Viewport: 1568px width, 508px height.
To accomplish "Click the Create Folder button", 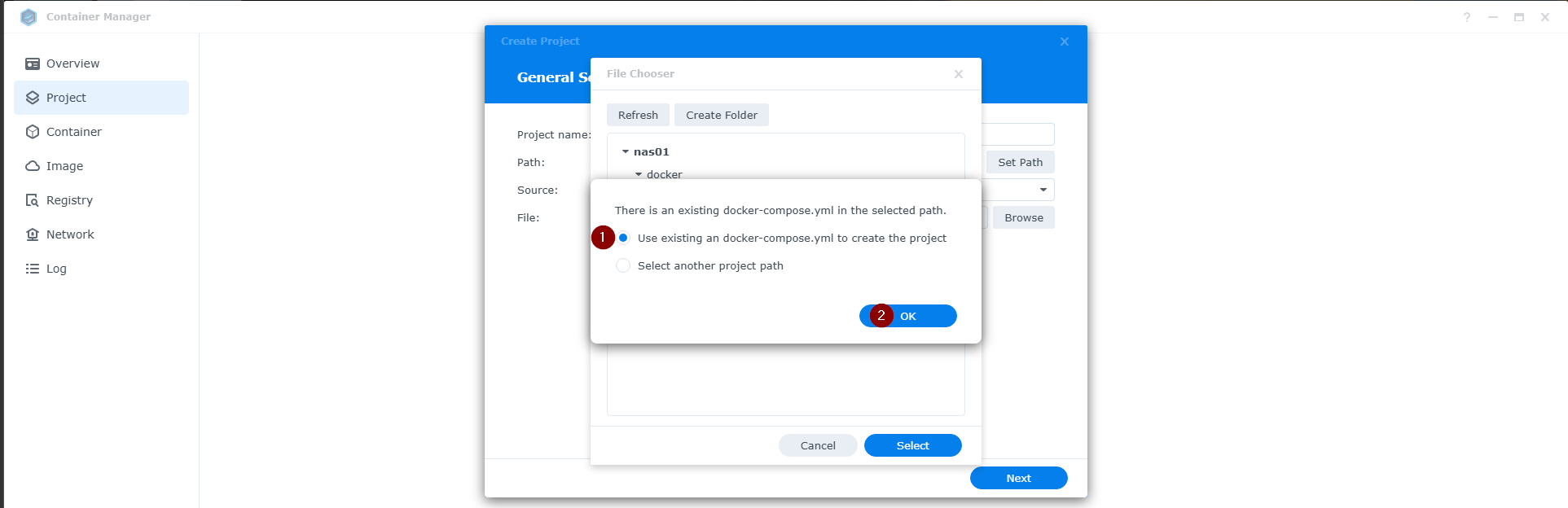I will coord(721,115).
